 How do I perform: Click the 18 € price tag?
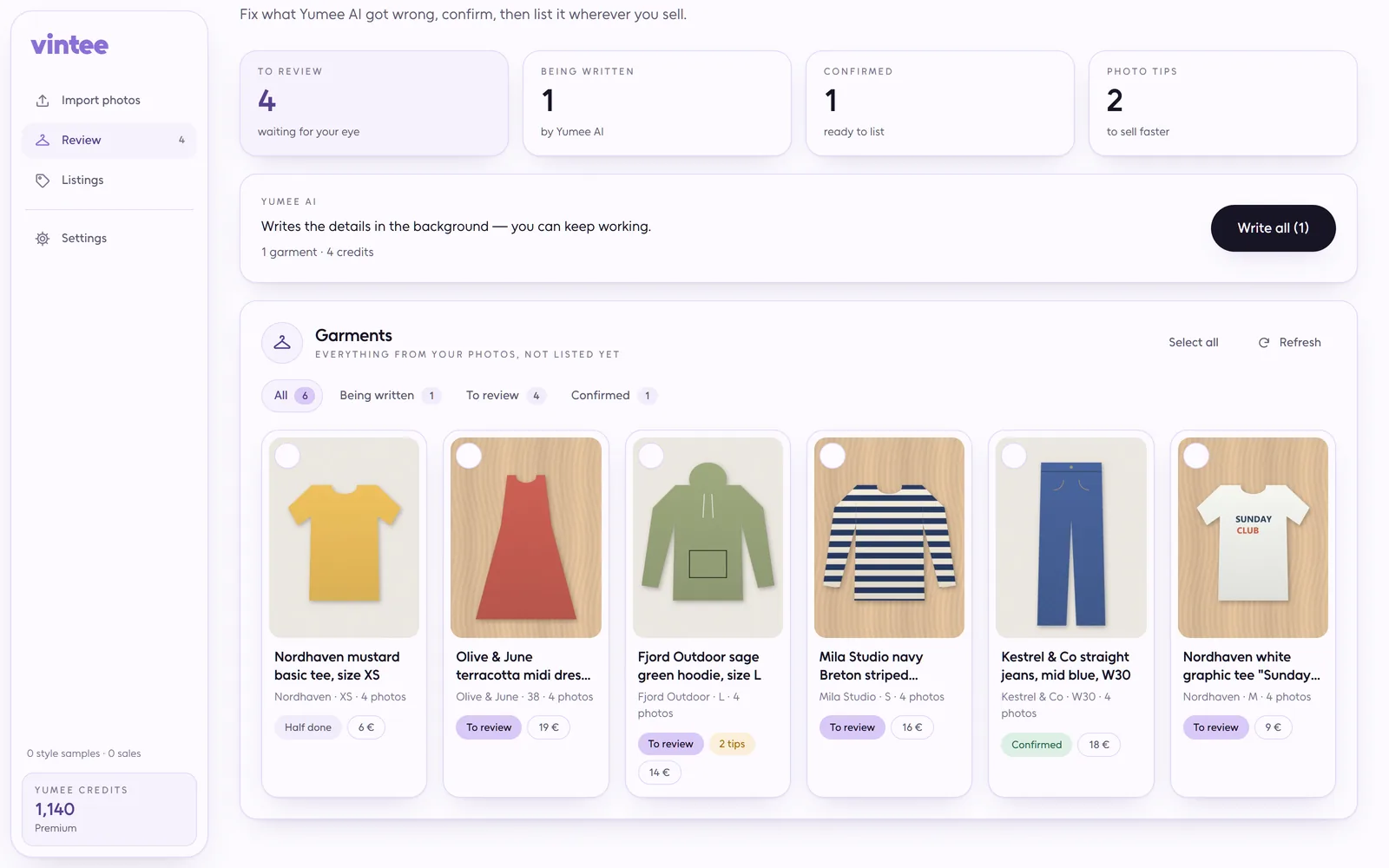(1099, 745)
